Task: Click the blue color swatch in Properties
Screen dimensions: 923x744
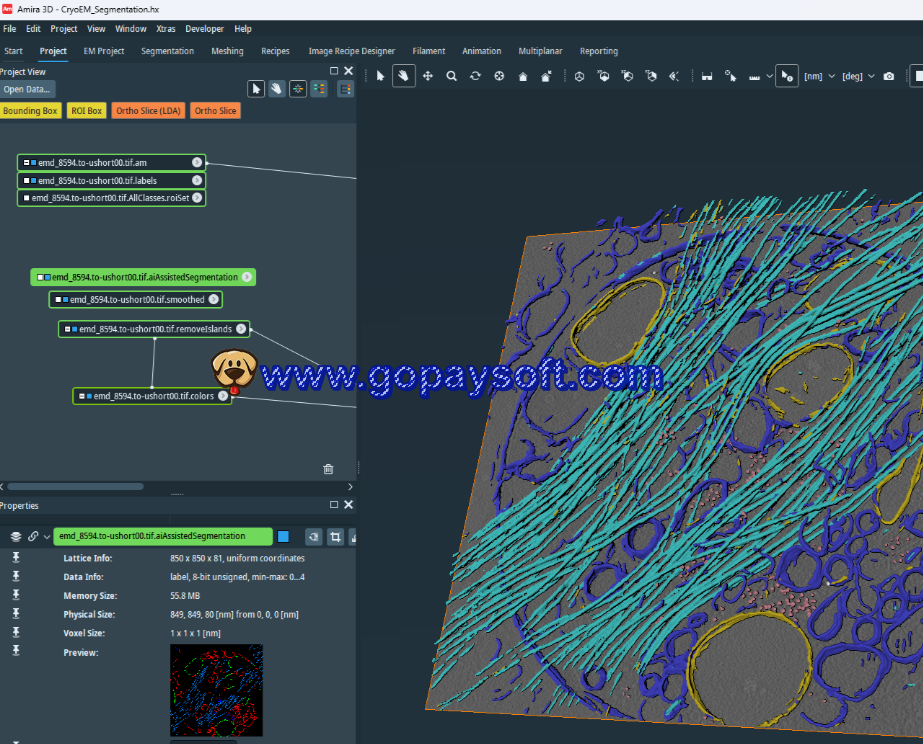Action: 284,536
